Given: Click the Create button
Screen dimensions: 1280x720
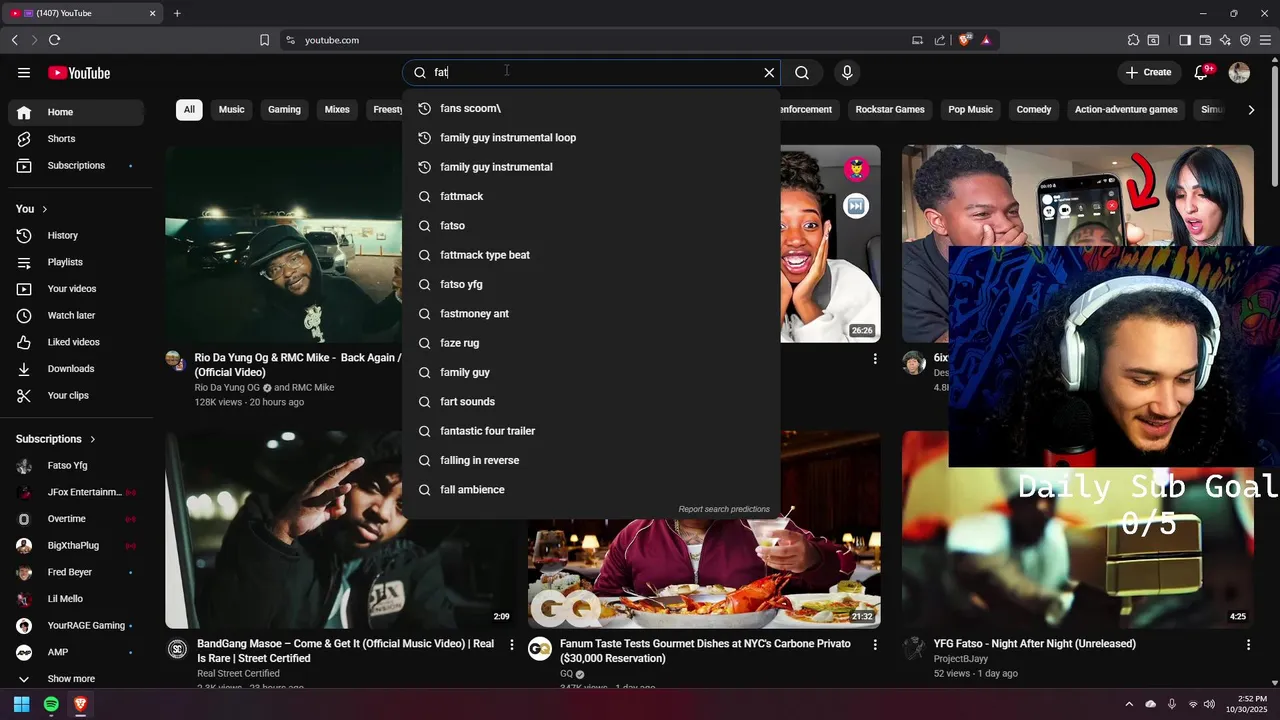Looking at the screenshot, I should 1148,72.
